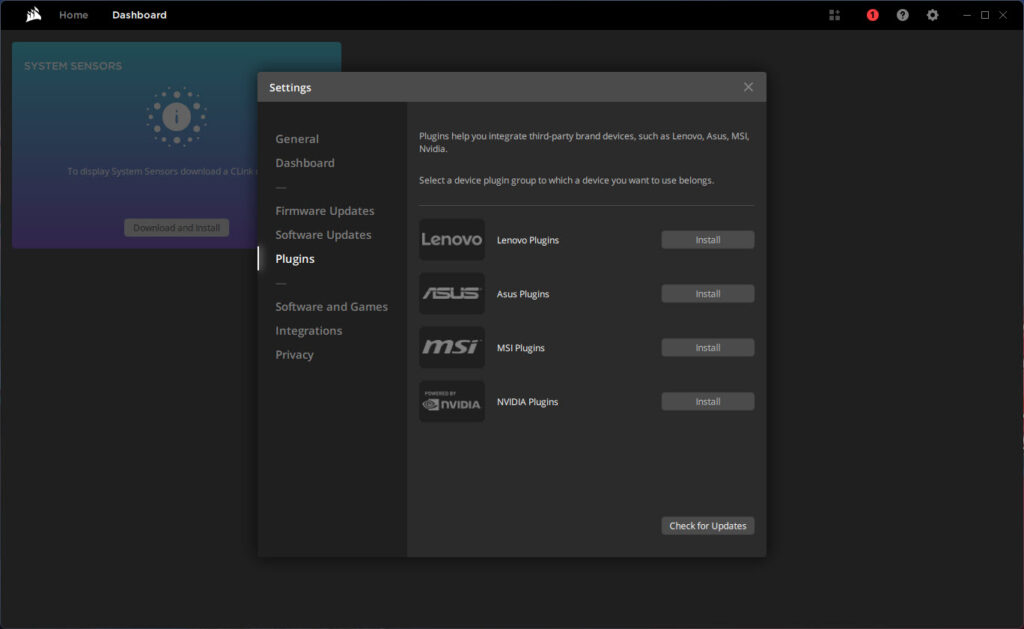Install the MSI Plugins
The image size is (1024, 629).
707,347
